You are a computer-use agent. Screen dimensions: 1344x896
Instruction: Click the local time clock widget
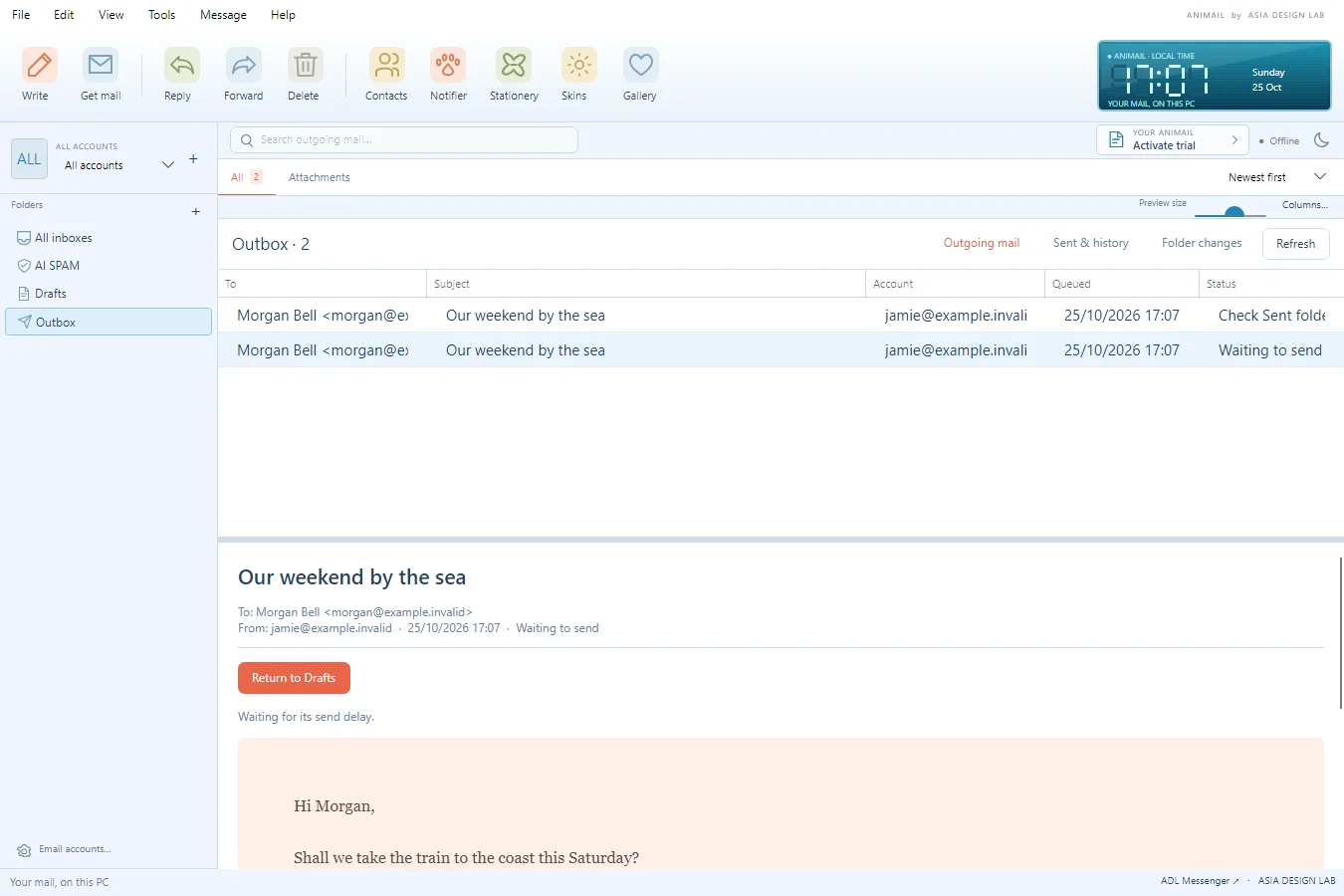point(1215,76)
